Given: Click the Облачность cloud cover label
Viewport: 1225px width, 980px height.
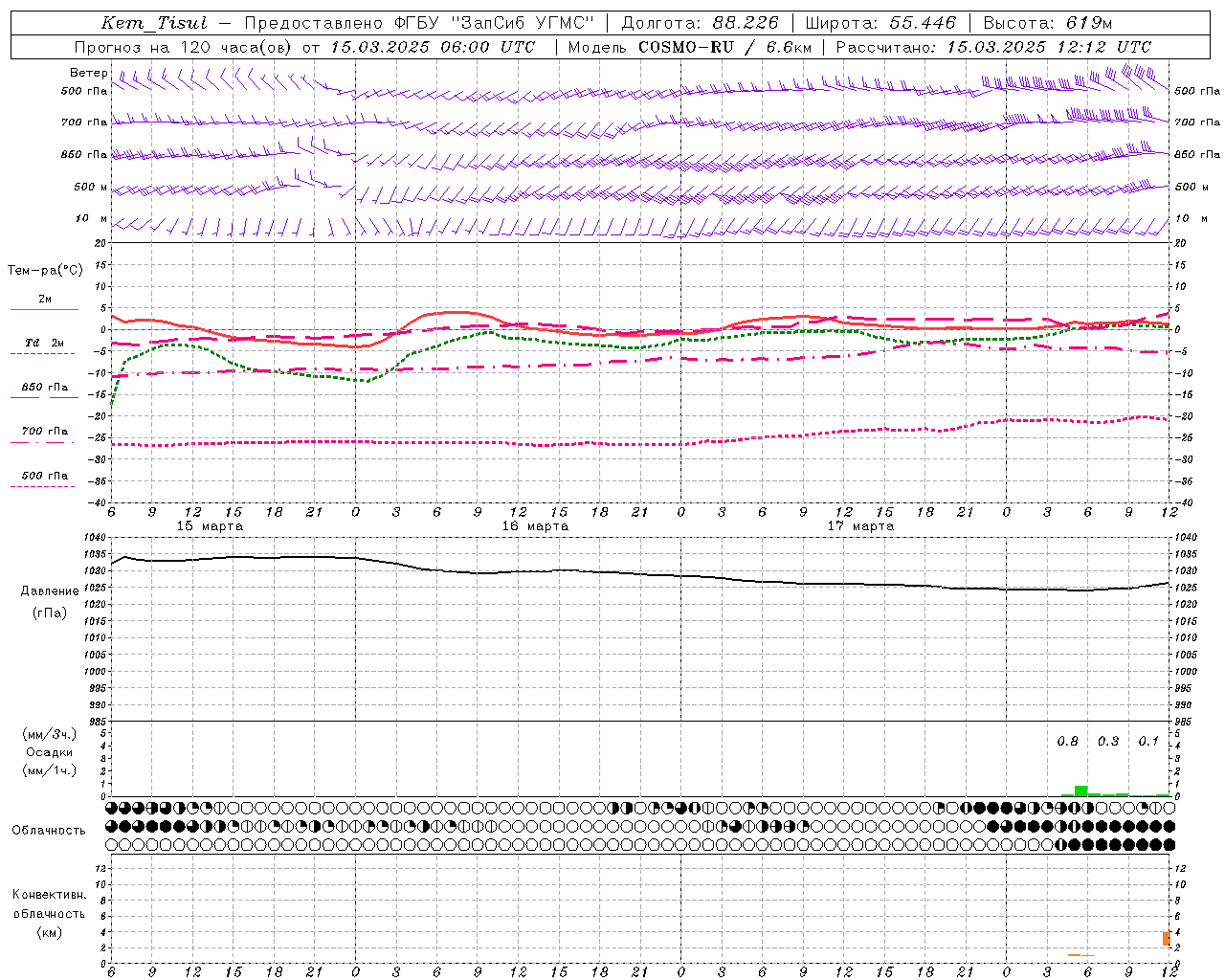Looking at the screenshot, I should tap(49, 830).
